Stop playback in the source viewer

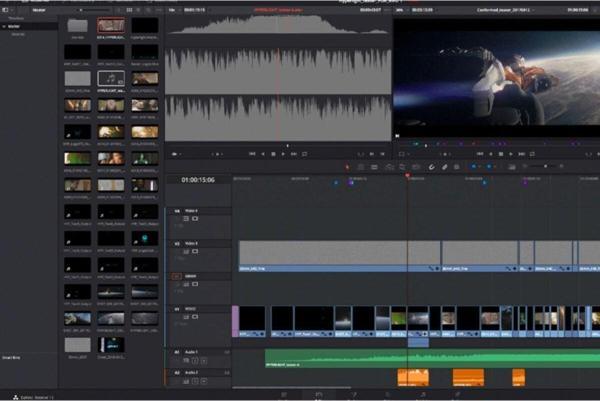[x=273, y=154]
